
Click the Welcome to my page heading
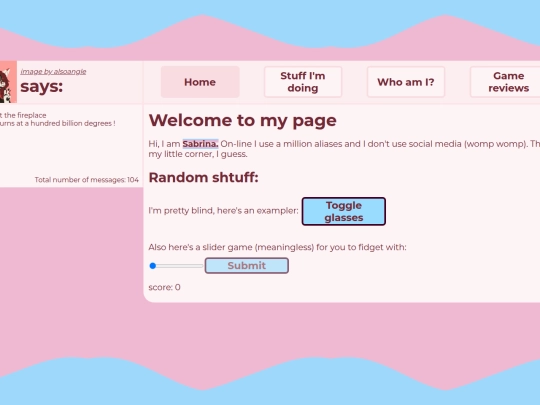point(242,121)
